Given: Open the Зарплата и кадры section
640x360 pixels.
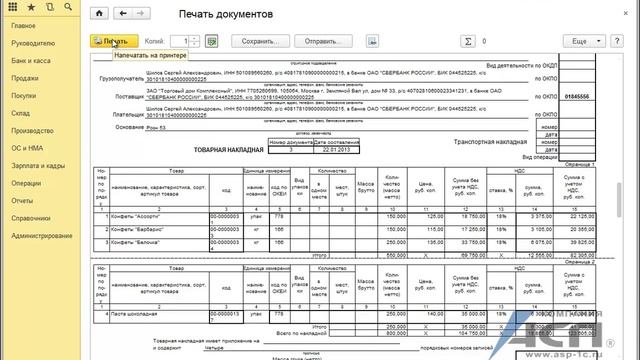Looking at the screenshot, I should pyautogui.click(x=38, y=166).
